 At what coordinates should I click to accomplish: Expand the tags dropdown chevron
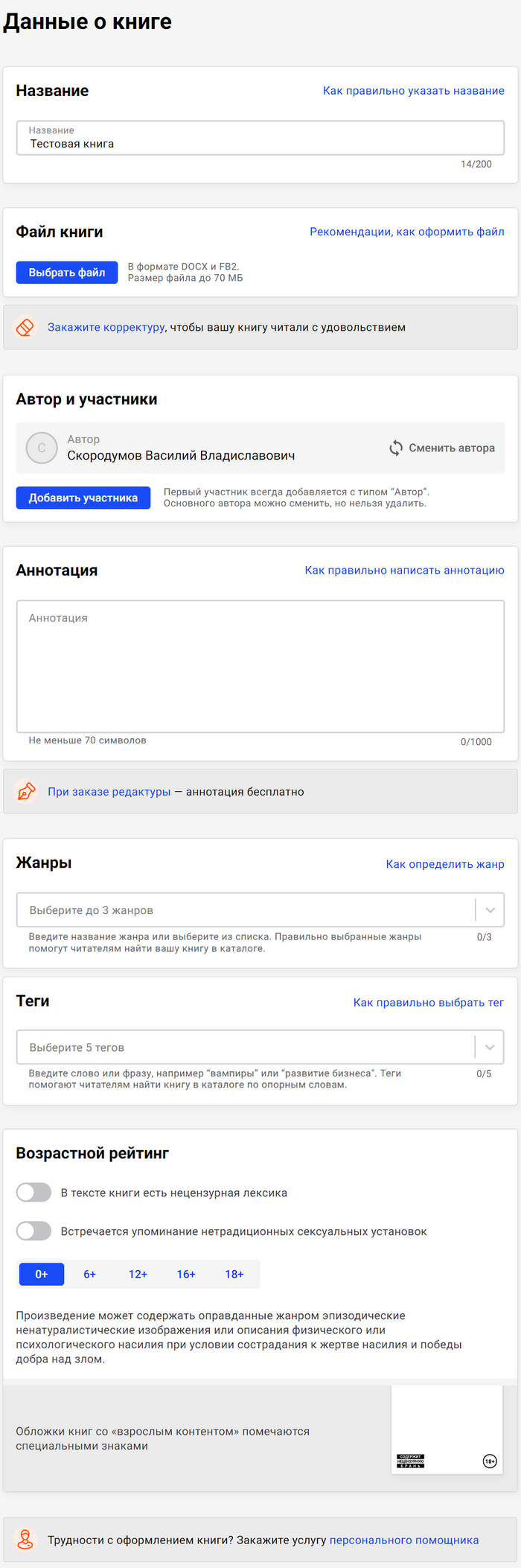point(490,1047)
